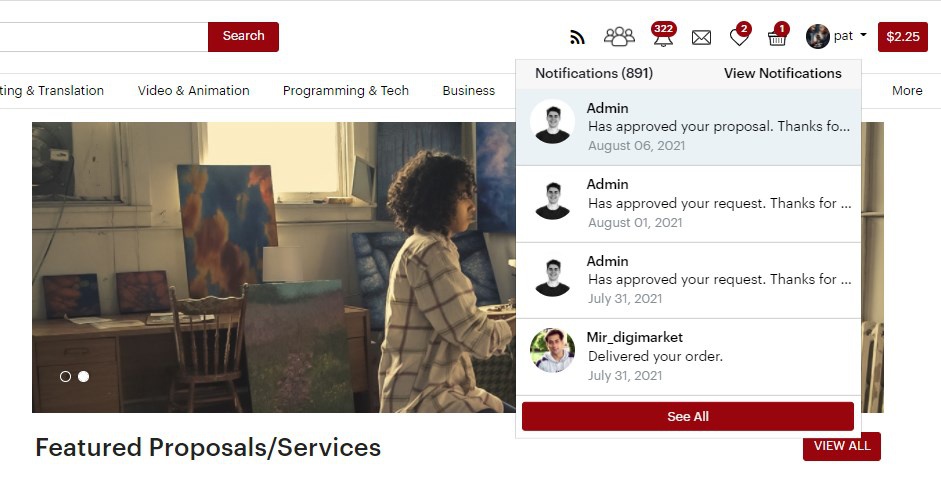
Task: Click the View Notifications link
Action: (782, 73)
